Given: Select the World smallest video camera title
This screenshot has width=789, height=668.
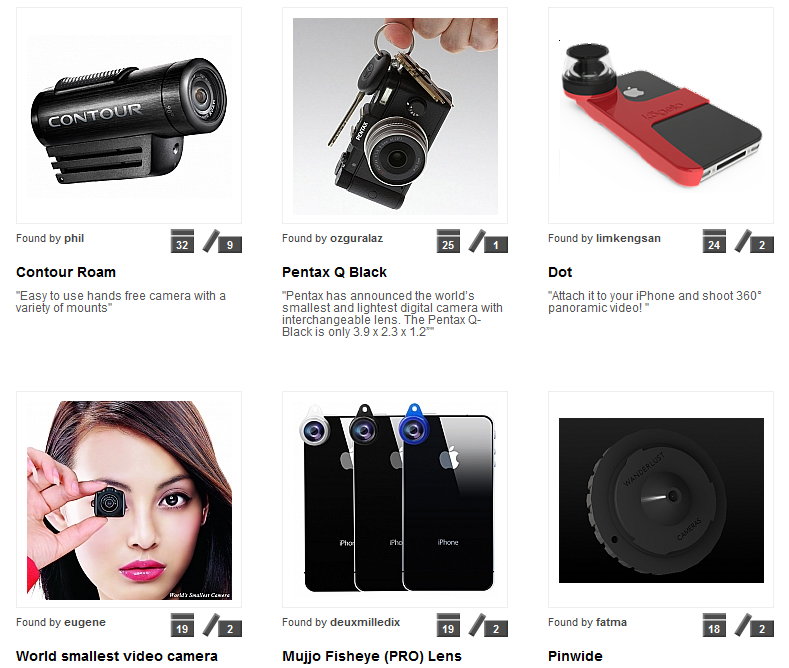Looking at the screenshot, I should 117,656.
